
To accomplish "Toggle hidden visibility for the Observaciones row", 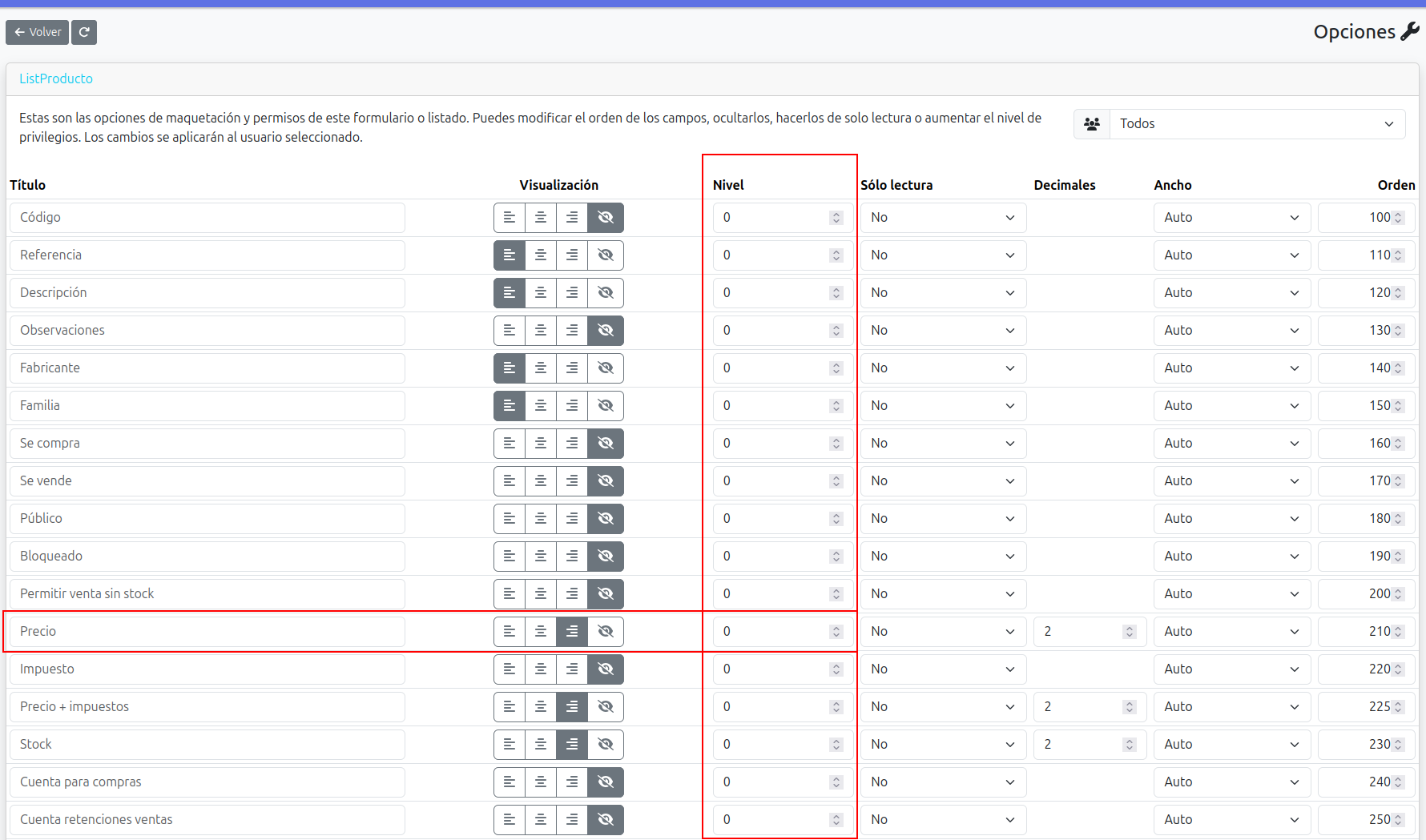I will [606, 331].
